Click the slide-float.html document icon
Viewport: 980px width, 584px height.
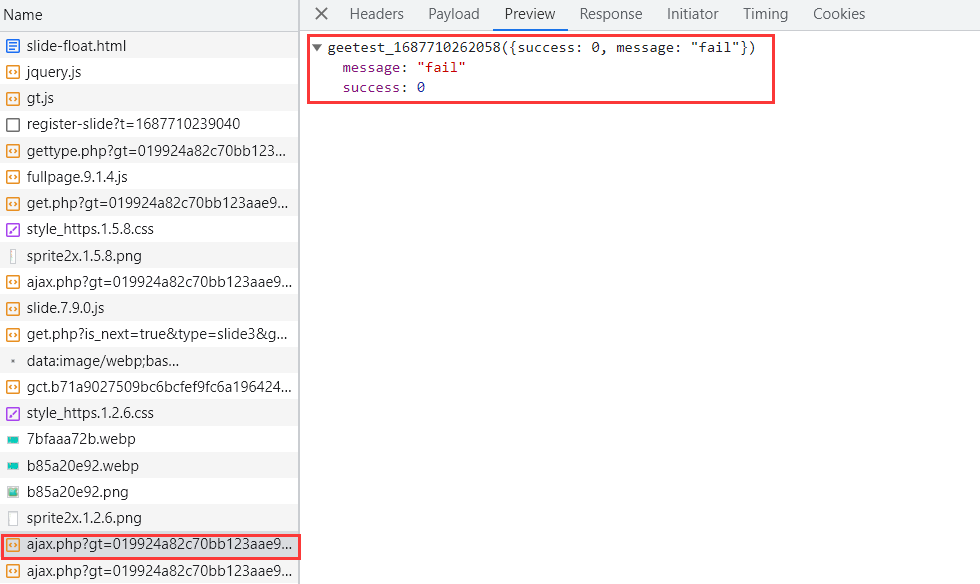point(13,46)
